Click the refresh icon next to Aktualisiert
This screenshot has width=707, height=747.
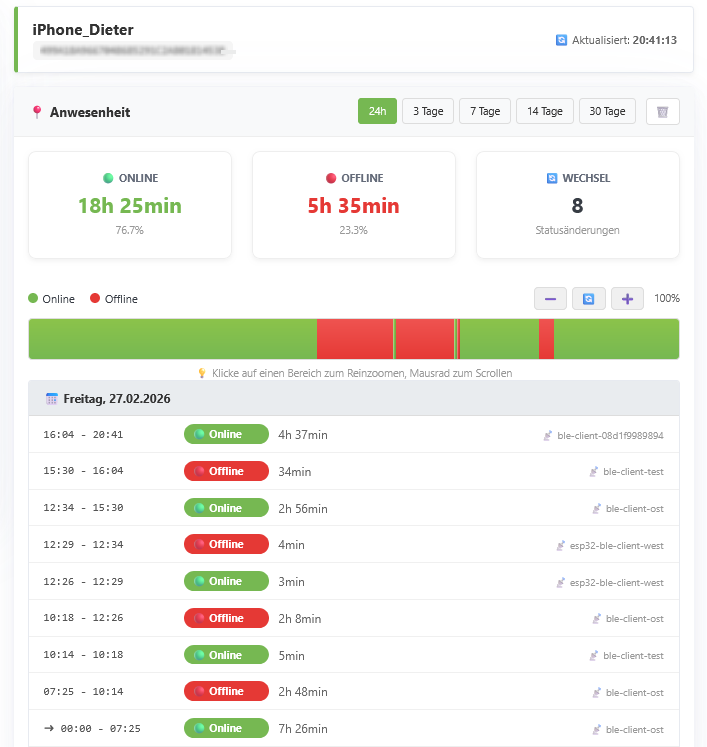[x=561, y=40]
